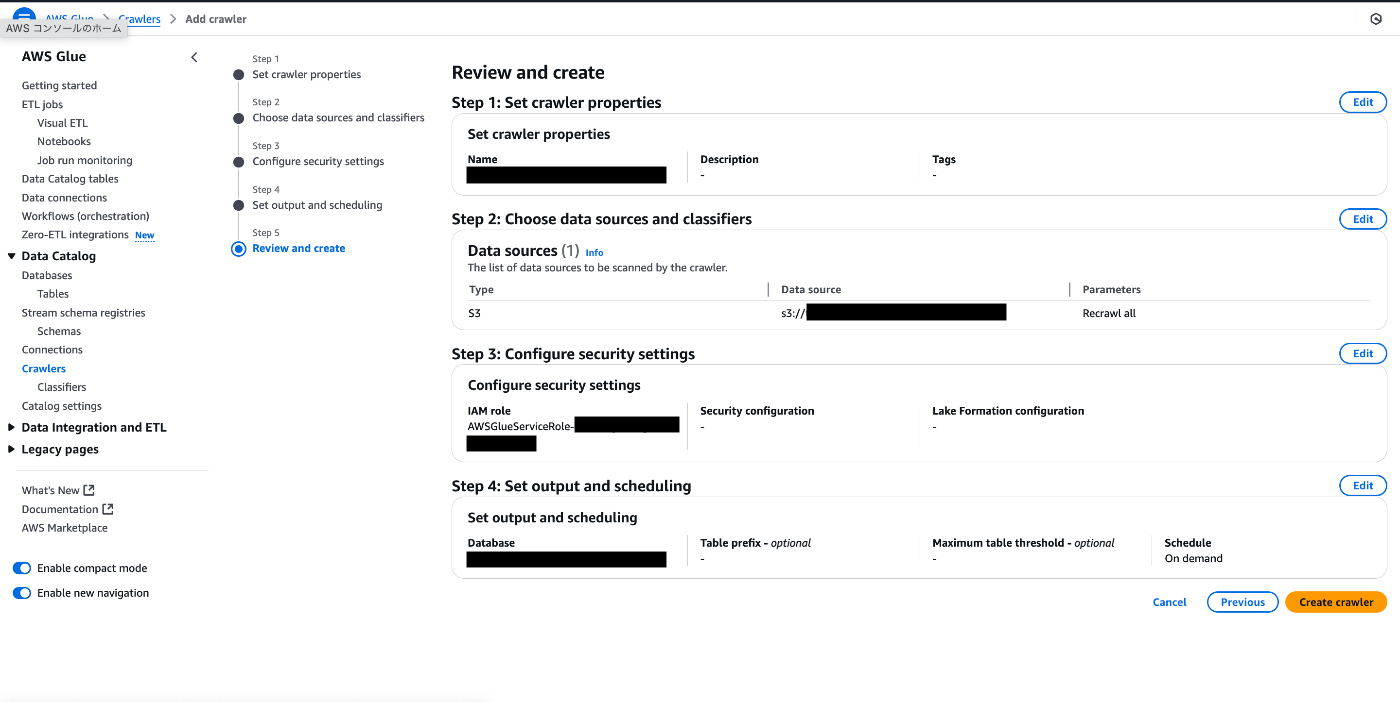
Task: Open Connections in sidebar
Action: click(52, 350)
